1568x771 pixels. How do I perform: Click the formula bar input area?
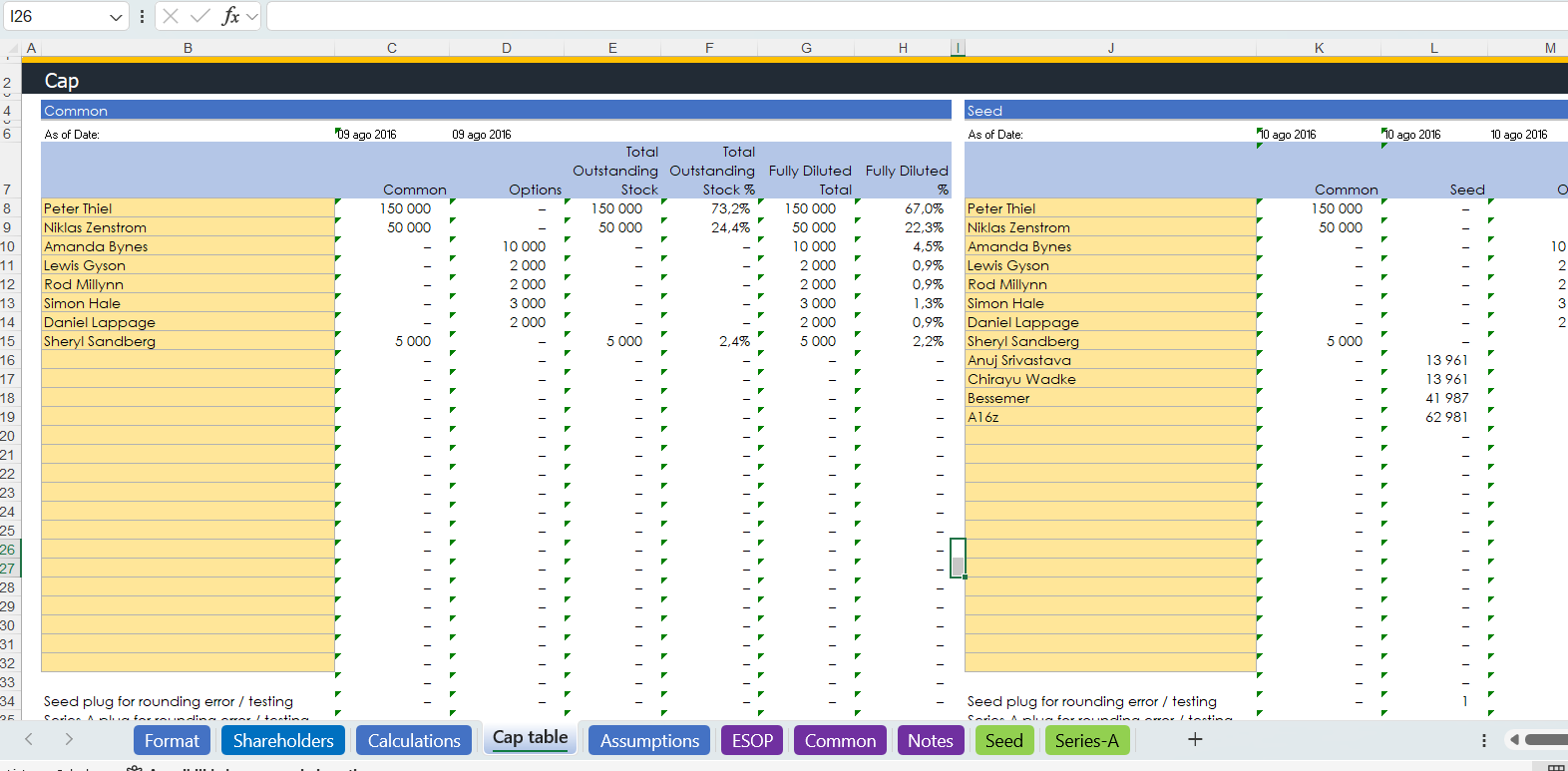coord(917,16)
